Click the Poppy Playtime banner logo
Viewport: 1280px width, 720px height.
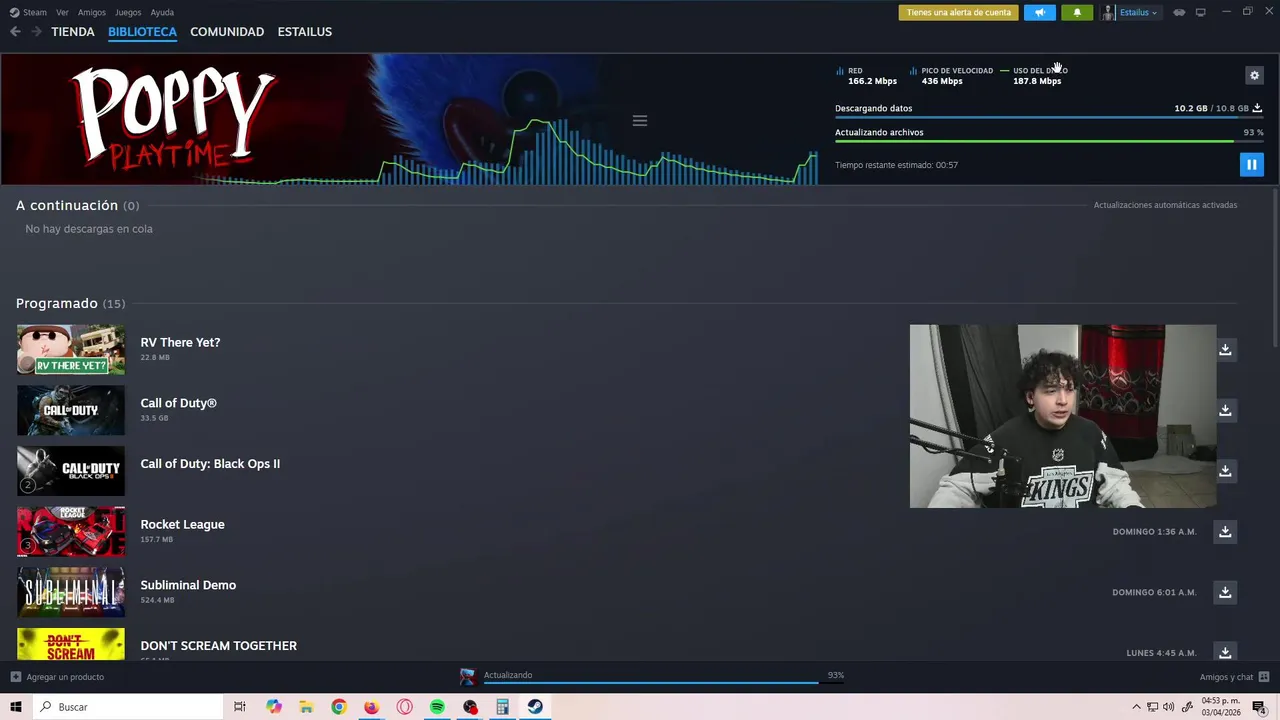[x=172, y=118]
